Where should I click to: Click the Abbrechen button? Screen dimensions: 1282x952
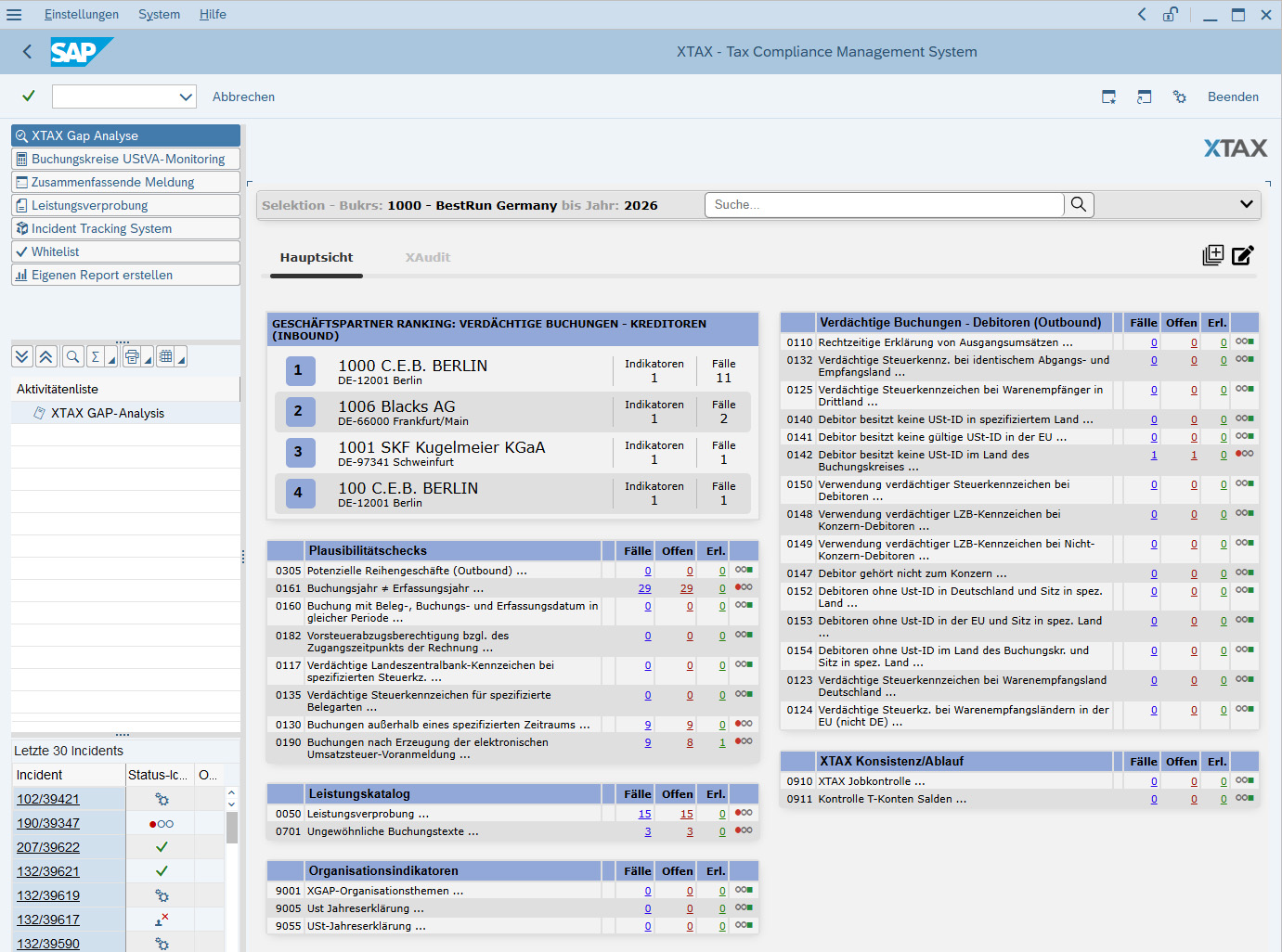click(x=243, y=96)
